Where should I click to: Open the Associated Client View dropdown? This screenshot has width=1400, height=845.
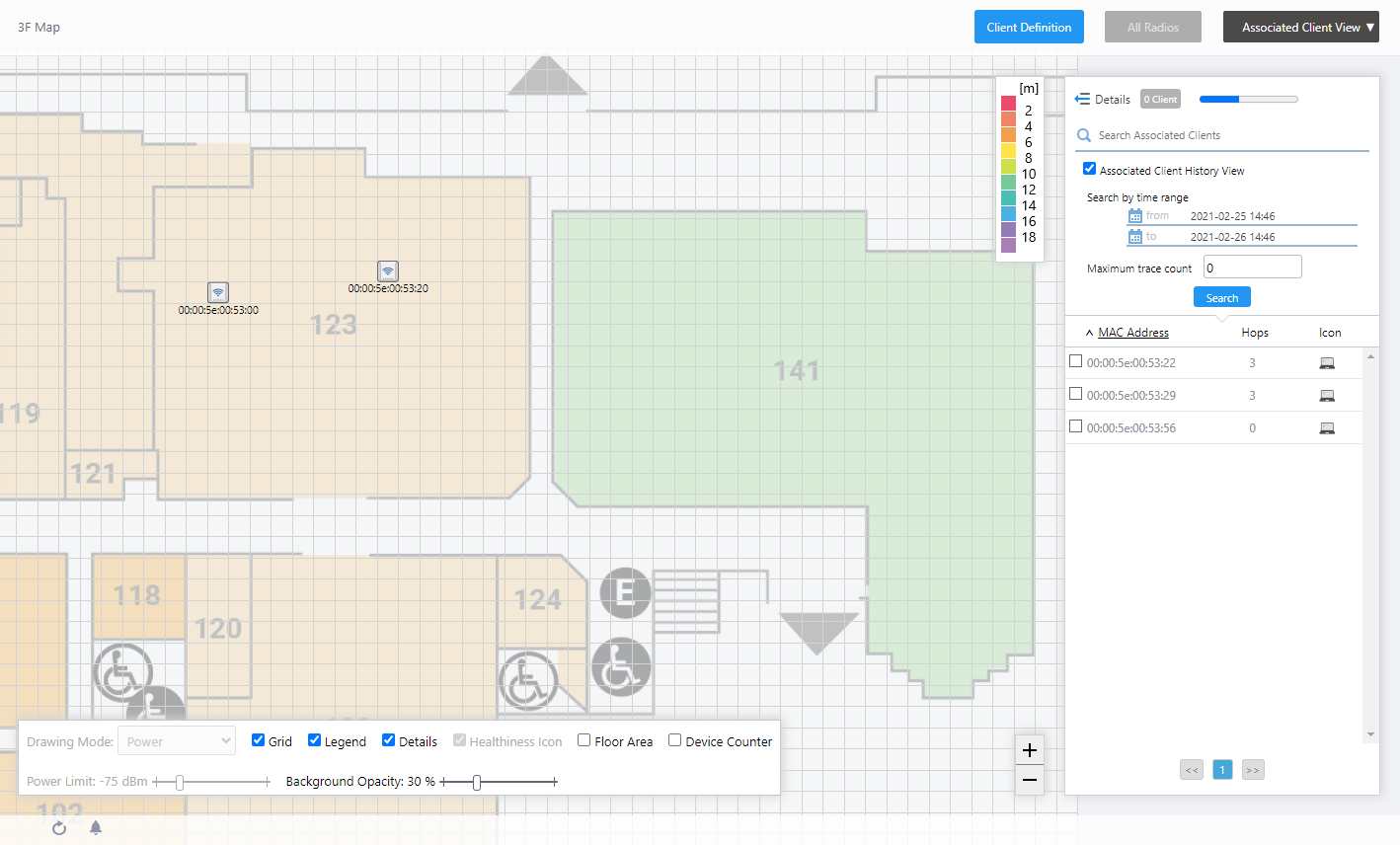tap(1300, 28)
